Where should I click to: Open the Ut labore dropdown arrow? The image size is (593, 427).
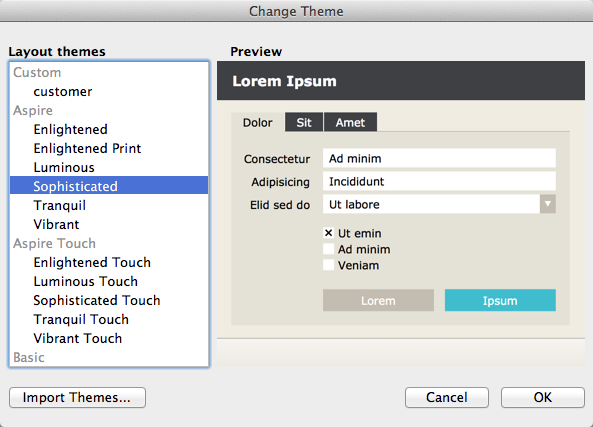pos(547,204)
